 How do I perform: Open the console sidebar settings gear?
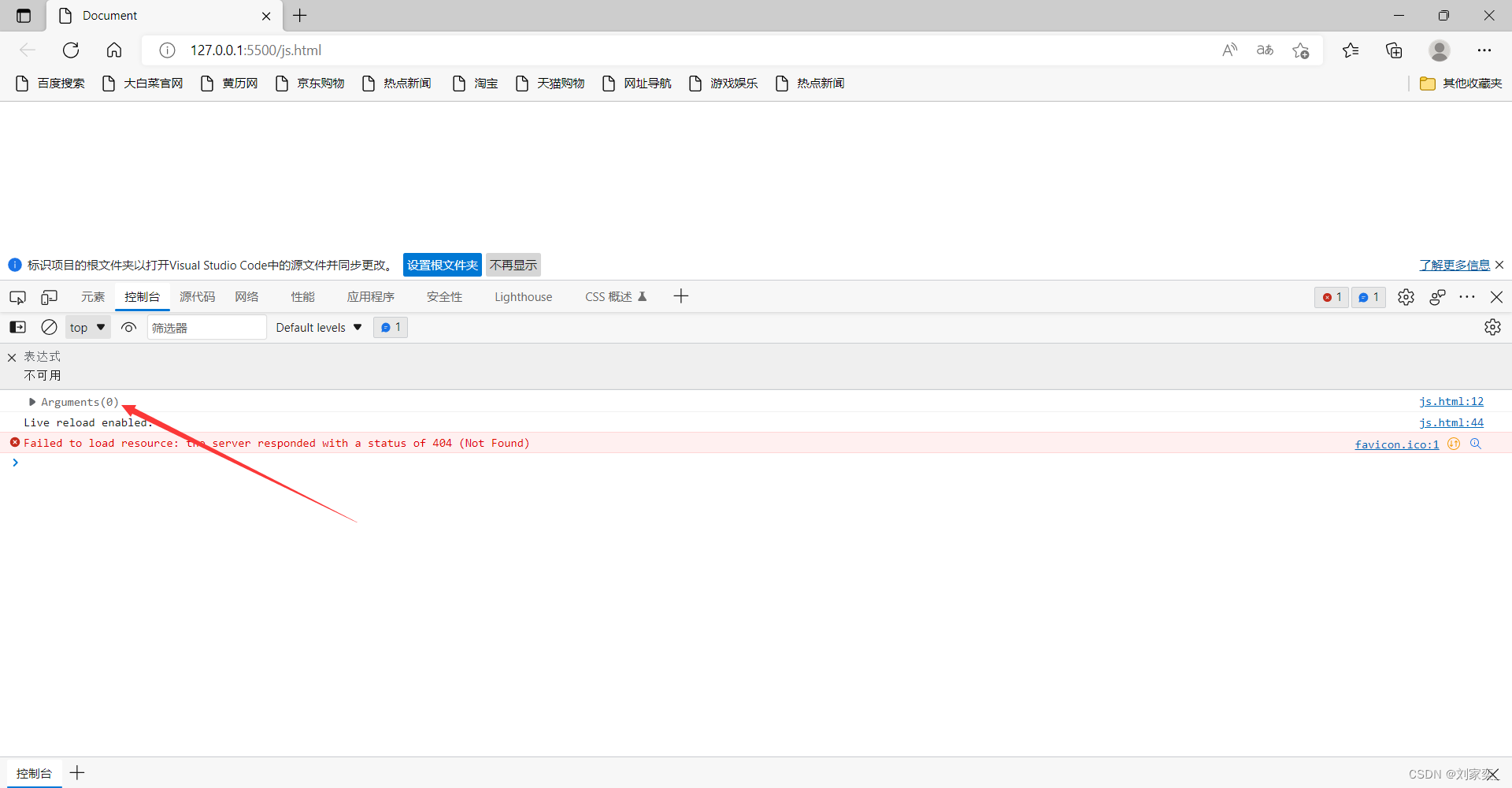click(1493, 327)
